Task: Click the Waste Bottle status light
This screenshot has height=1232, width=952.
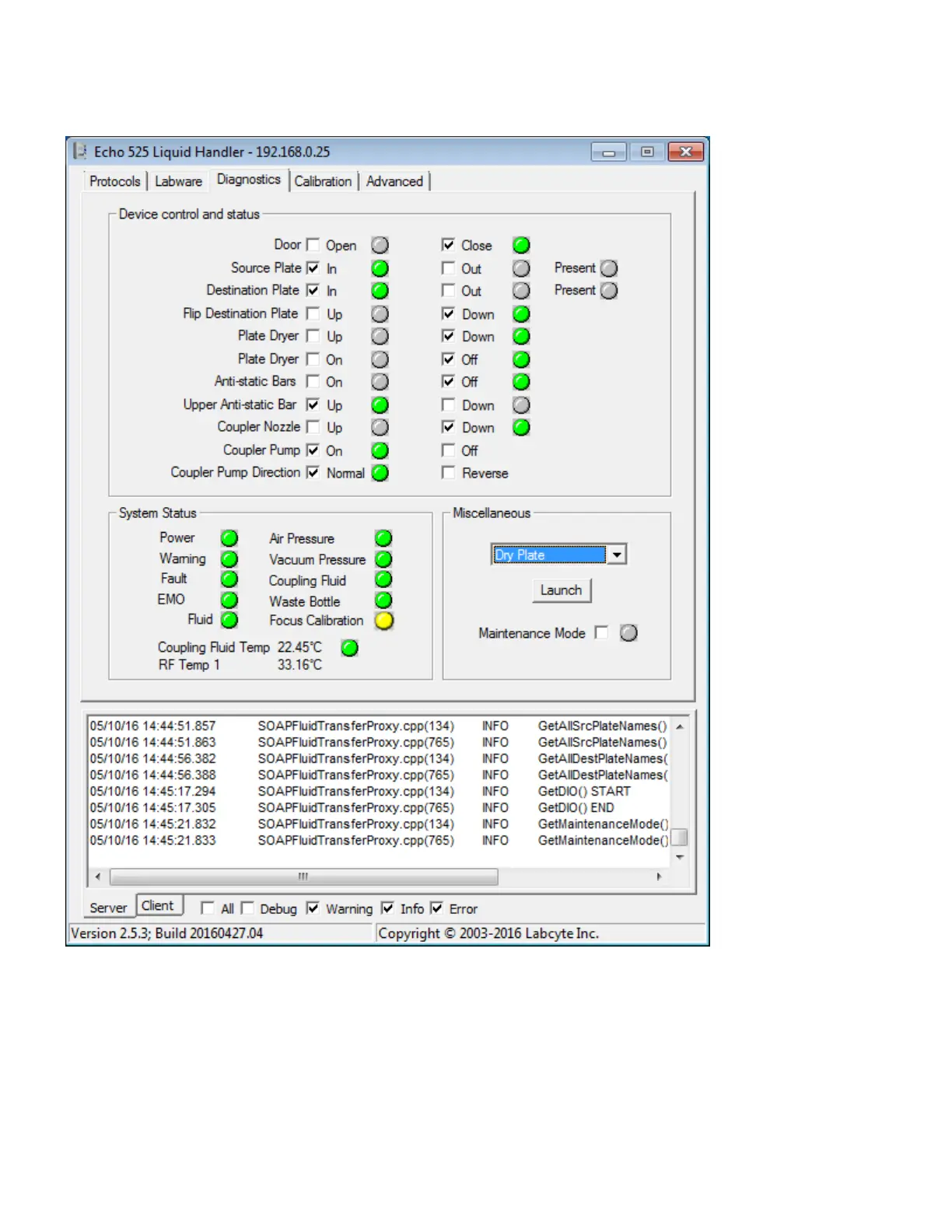Action: pyautogui.click(x=383, y=600)
